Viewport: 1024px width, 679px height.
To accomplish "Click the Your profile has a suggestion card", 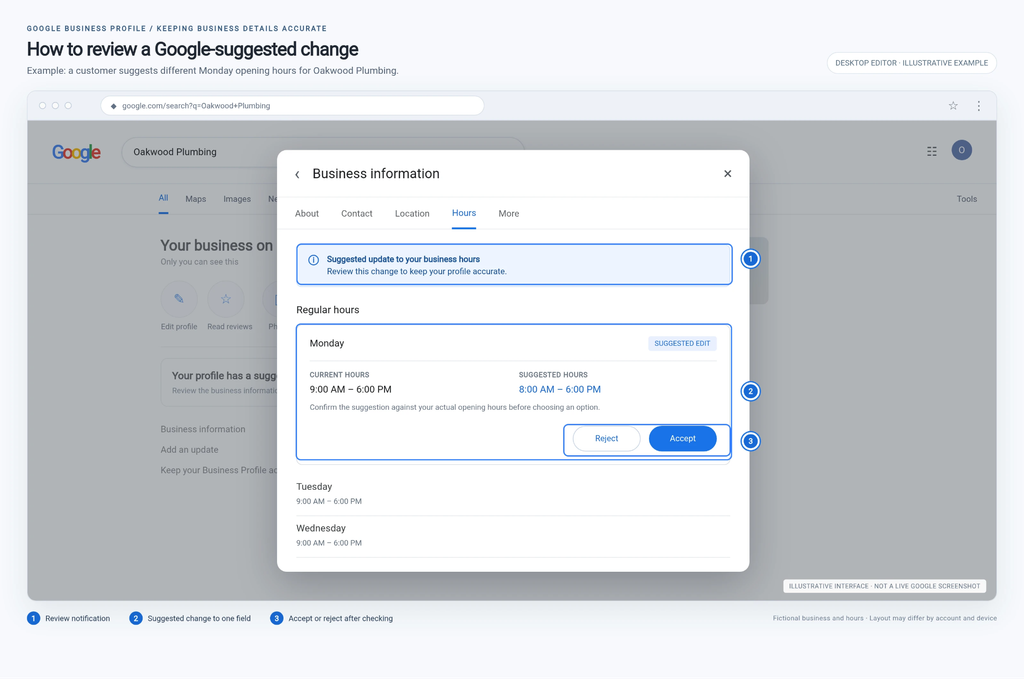I will pos(219,383).
